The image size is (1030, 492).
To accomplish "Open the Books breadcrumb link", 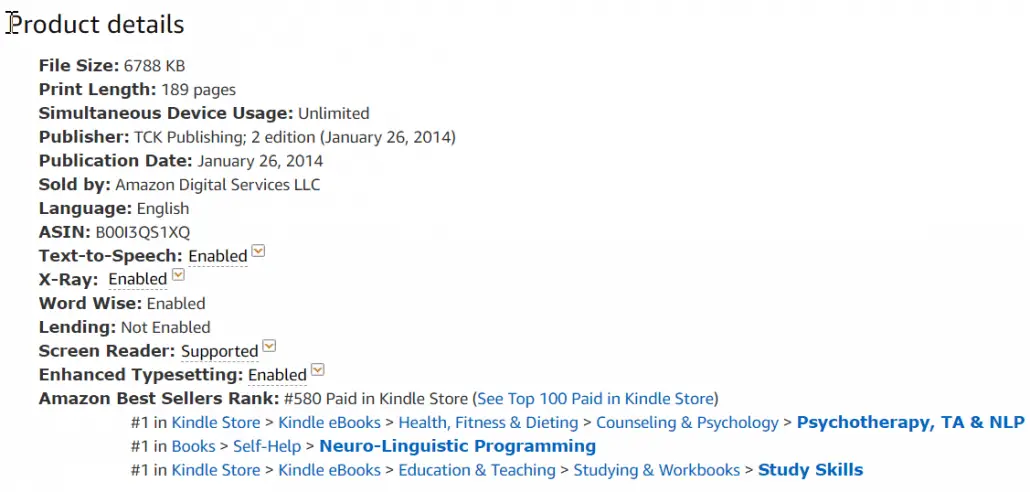I will [193, 446].
